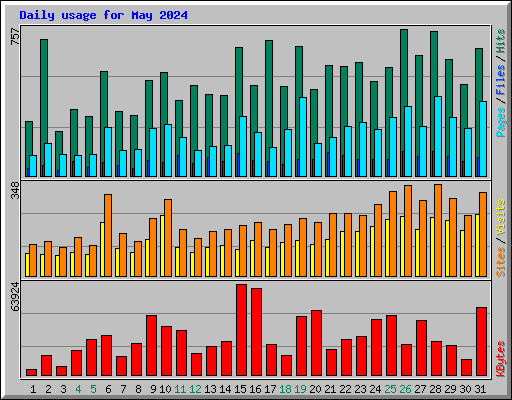This screenshot has width=512, height=400.
Task: Click the 63924 KBytes axis value
Action: (x=15, y=296)
